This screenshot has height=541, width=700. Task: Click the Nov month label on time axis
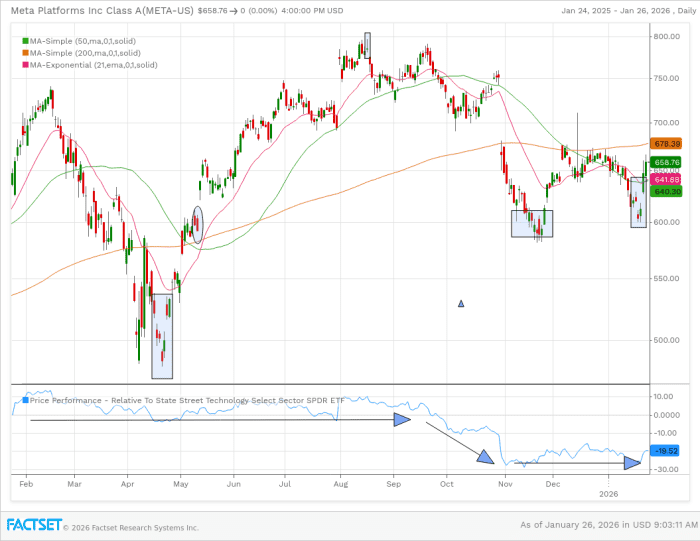(505, 484)
